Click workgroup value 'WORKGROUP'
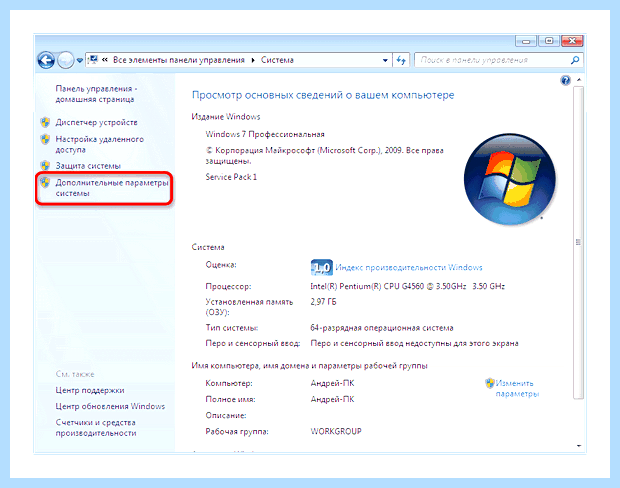Viewport: 620px width, 488px height. coord(336,431)
